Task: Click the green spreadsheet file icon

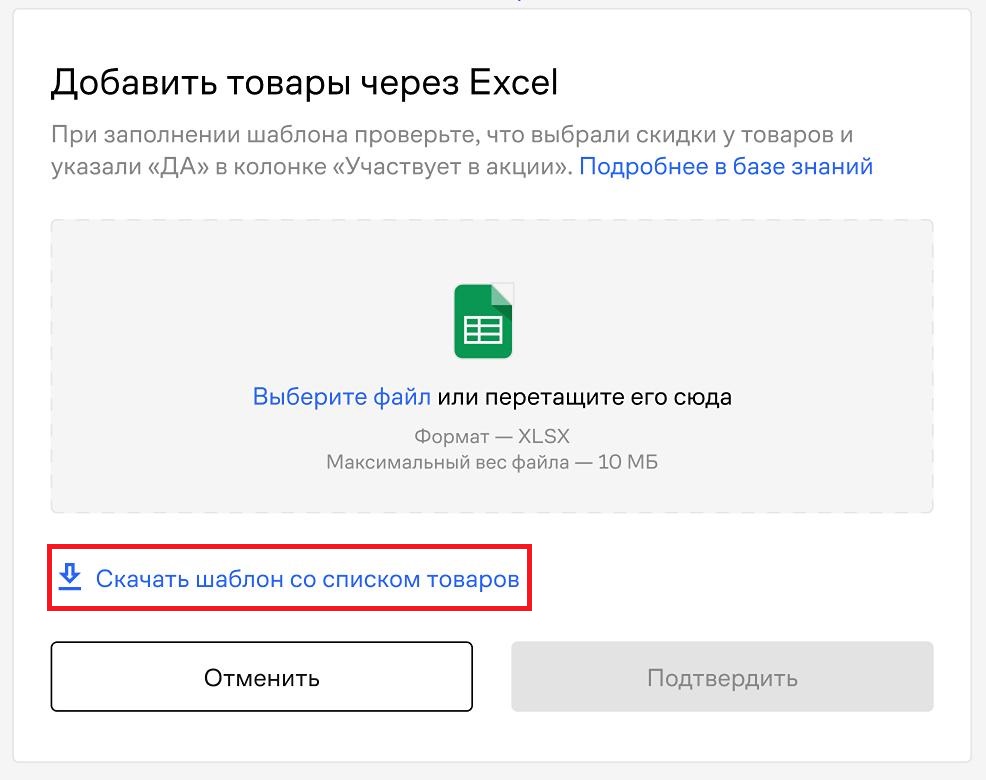Action: tap(483, 321)
